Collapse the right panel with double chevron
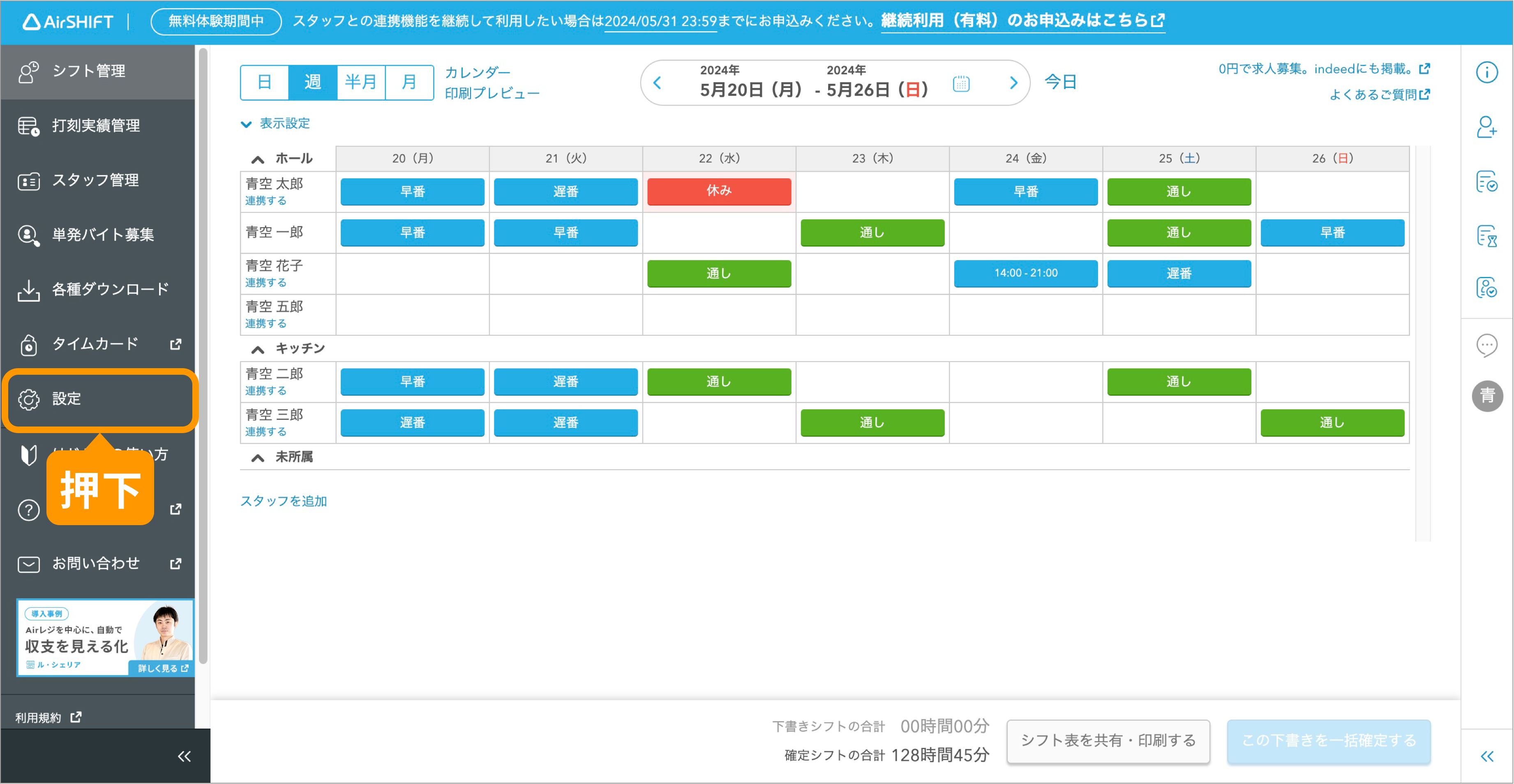The width and height of the screenshot is (1514, 784). point(1487,756)
